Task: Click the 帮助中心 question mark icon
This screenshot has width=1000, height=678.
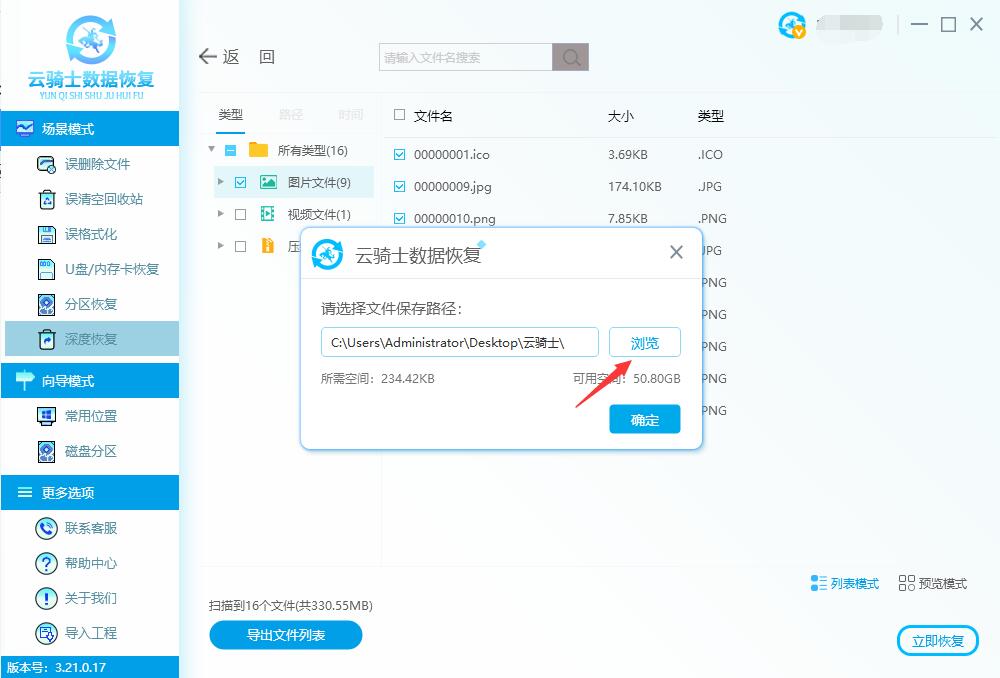Action: [x=46, y=563]
